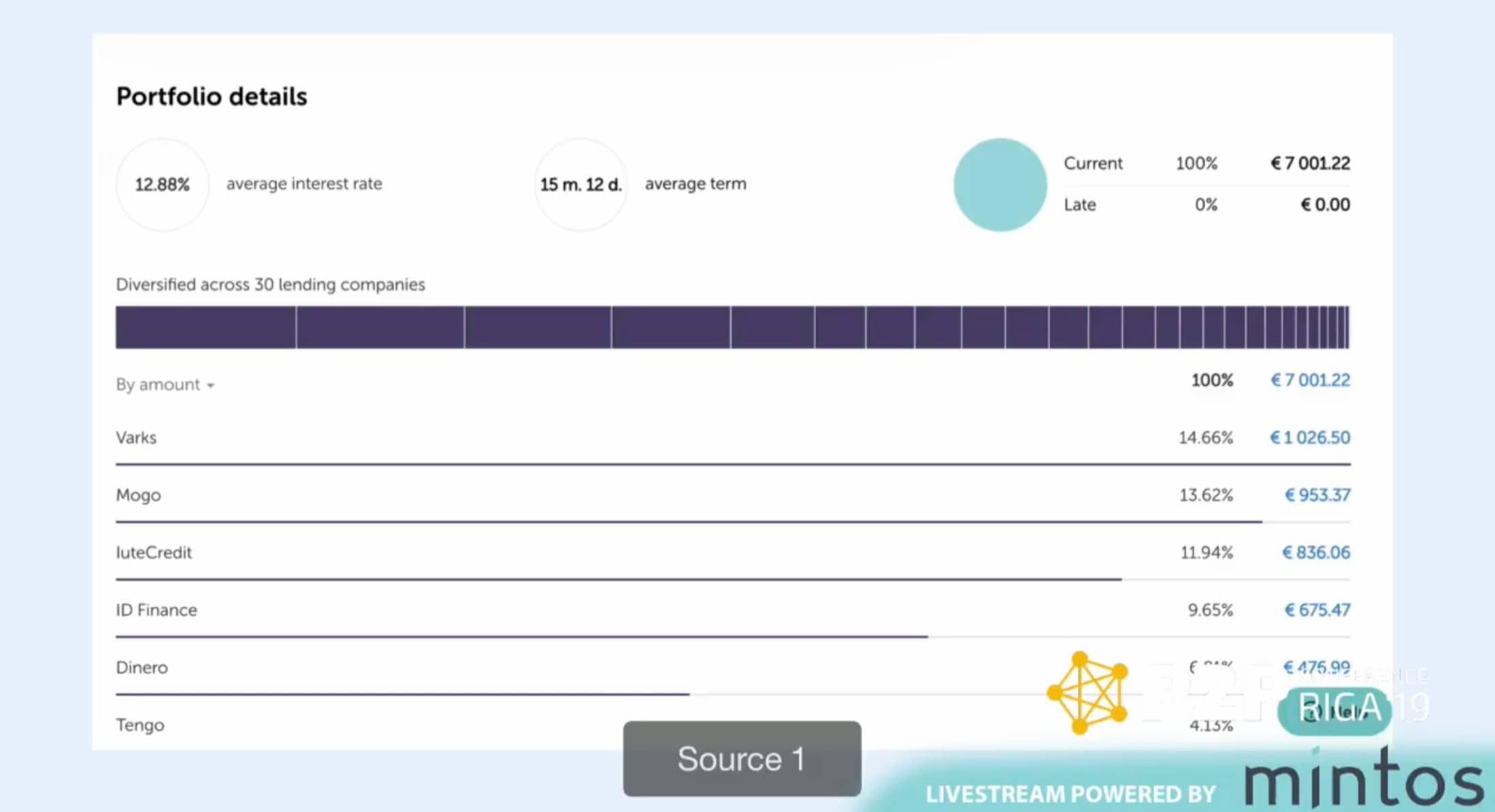Viewport: 1495px width, 812px height.
Task: Click the total amount € 7 001.22 link
Action: coord(1310,380)
